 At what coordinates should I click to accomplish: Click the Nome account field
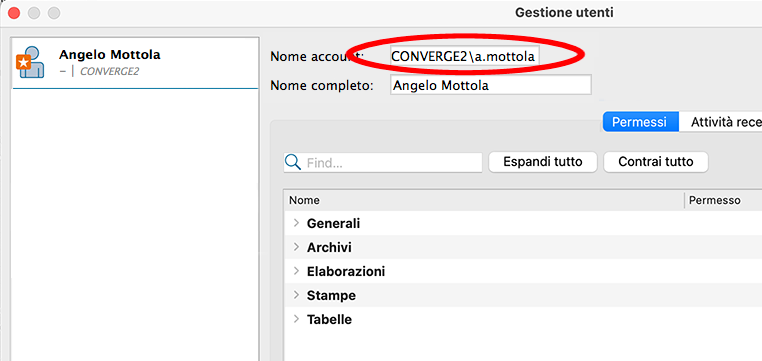click(465, 56)
